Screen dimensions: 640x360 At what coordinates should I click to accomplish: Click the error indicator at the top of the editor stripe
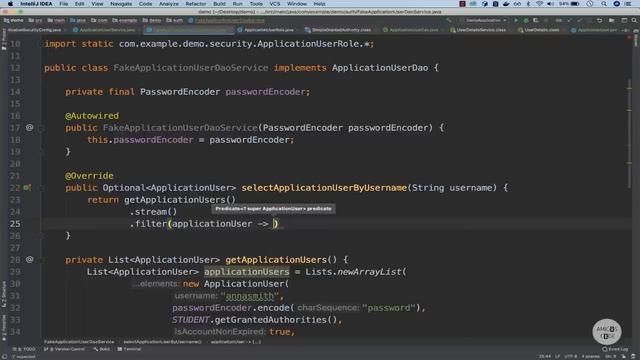629,38
